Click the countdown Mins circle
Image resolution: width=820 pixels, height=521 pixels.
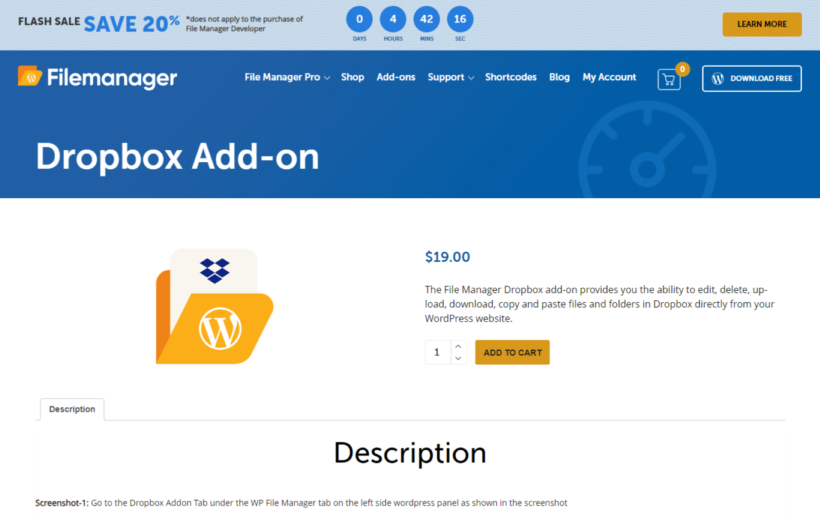[426, 19]
